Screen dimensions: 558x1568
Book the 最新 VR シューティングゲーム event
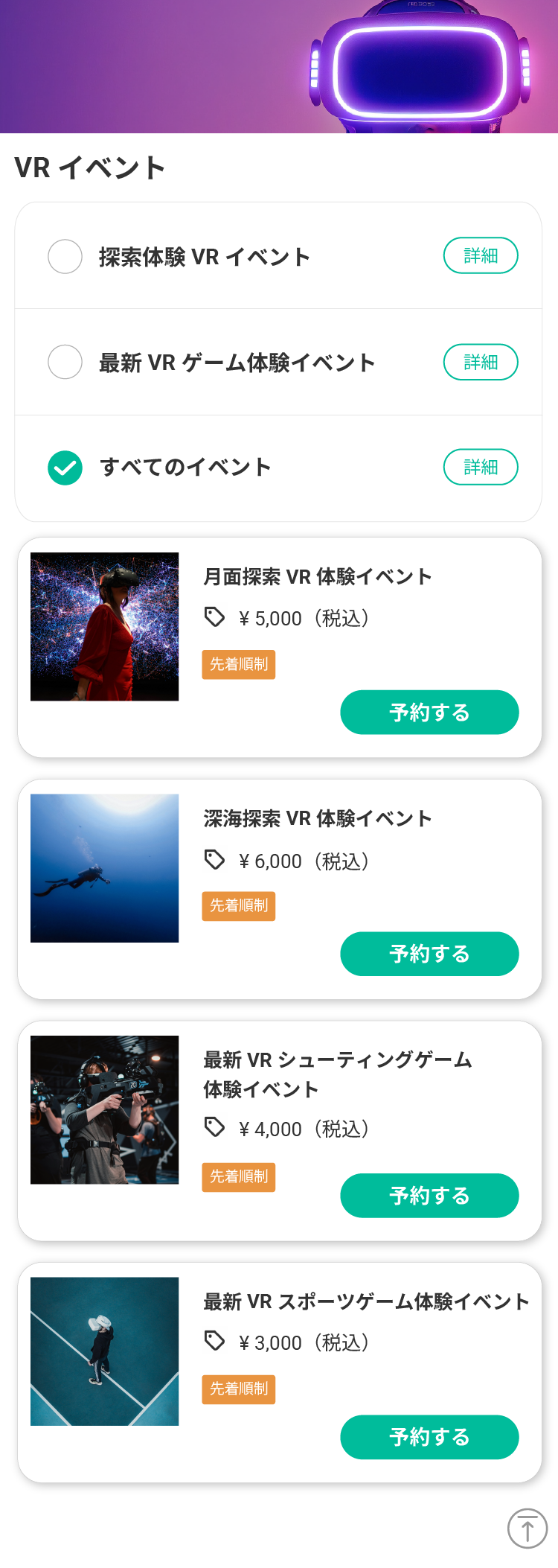point(429,1196)
